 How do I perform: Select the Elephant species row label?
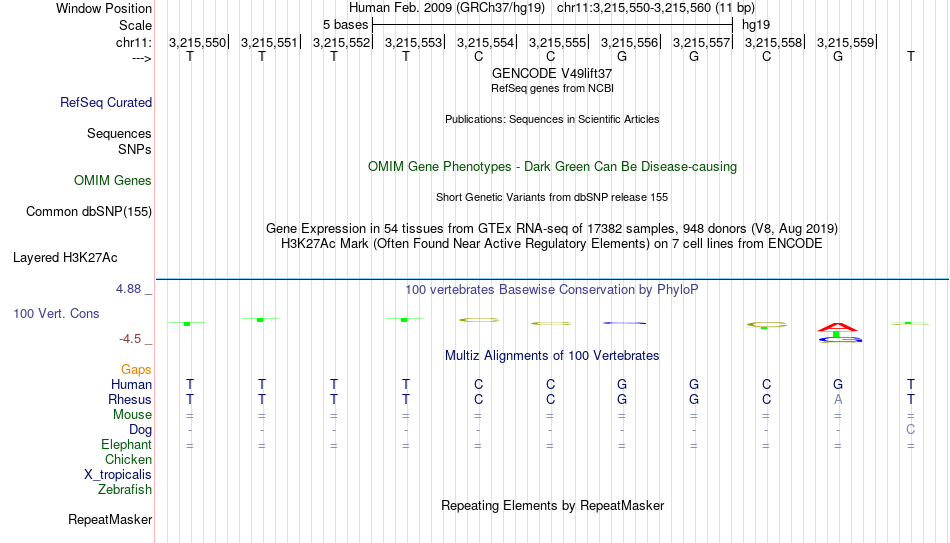pos(127,444)
